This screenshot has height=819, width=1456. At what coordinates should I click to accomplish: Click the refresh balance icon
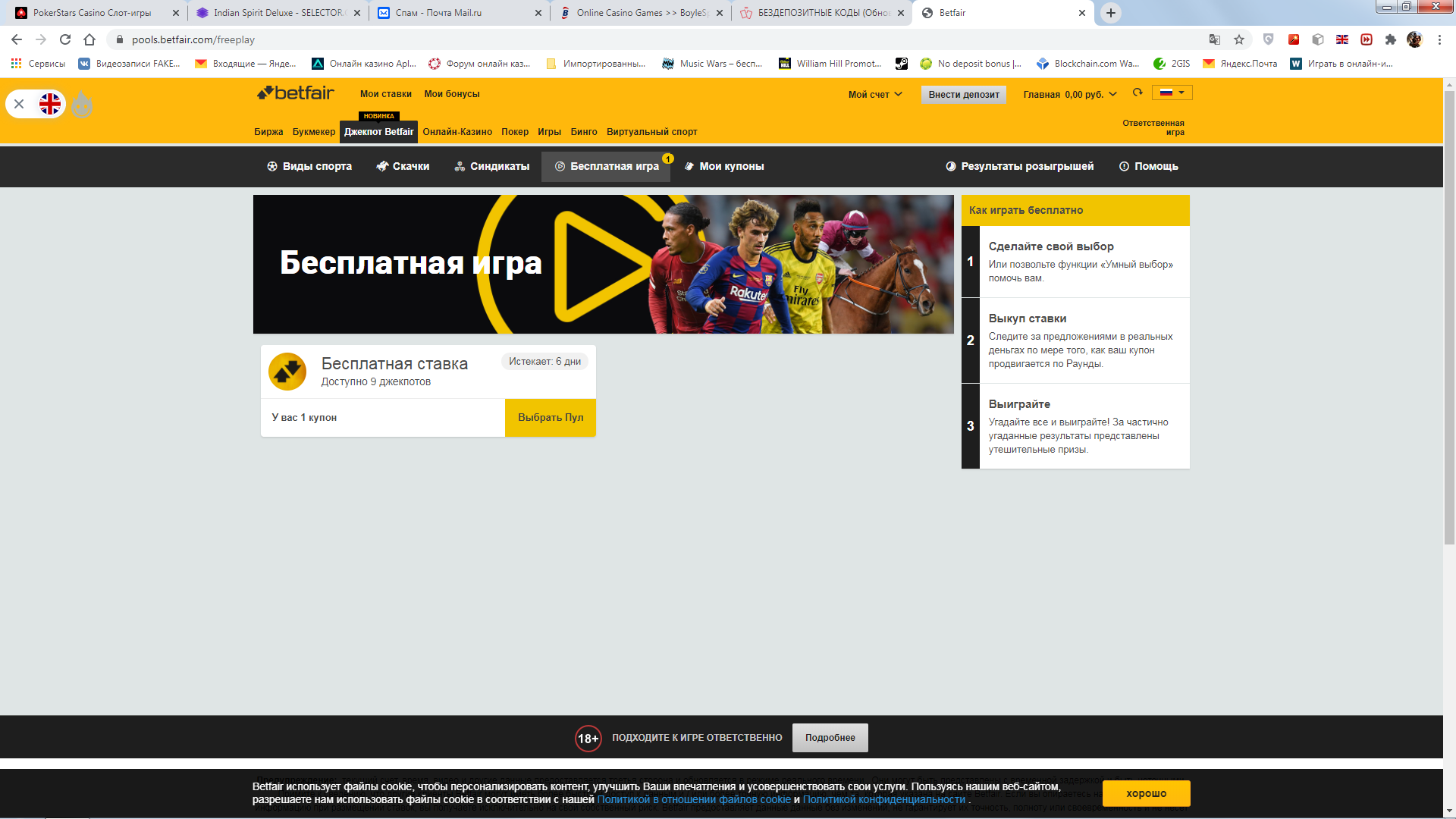point(1137,93)
